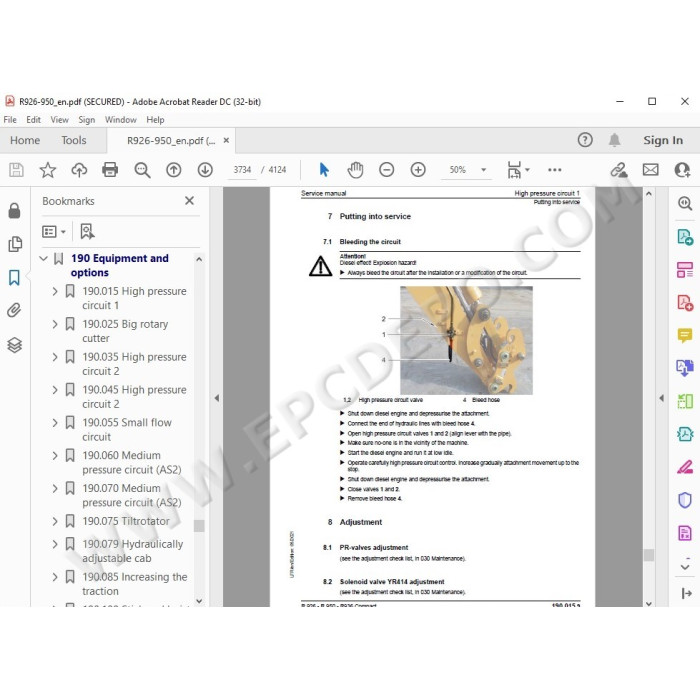
Task: Open the Export PDF tool in the right pane
Action: coord(685,237)
